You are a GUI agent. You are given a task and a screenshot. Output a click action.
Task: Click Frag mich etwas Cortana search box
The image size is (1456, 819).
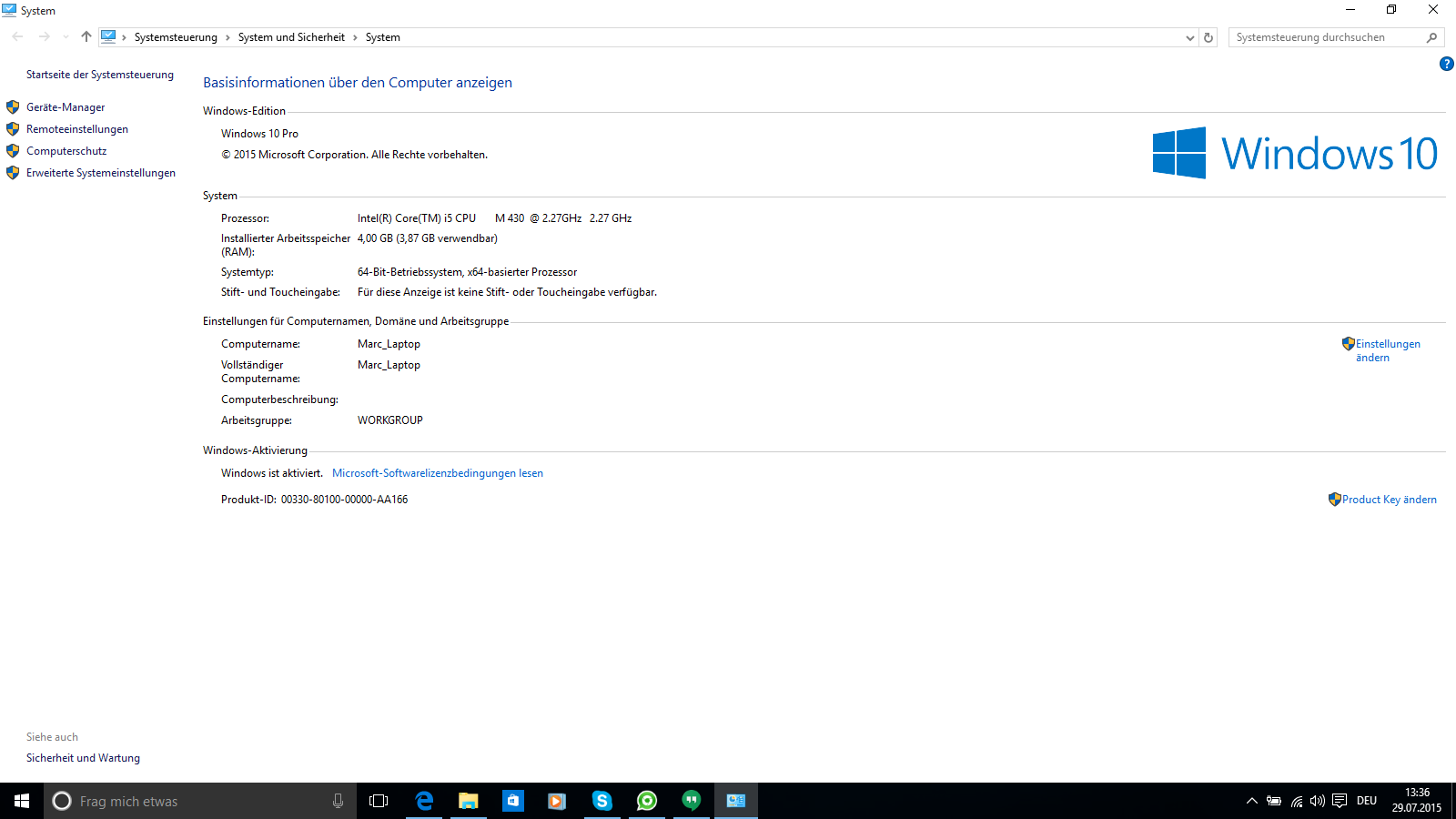[x=200, y=801]
